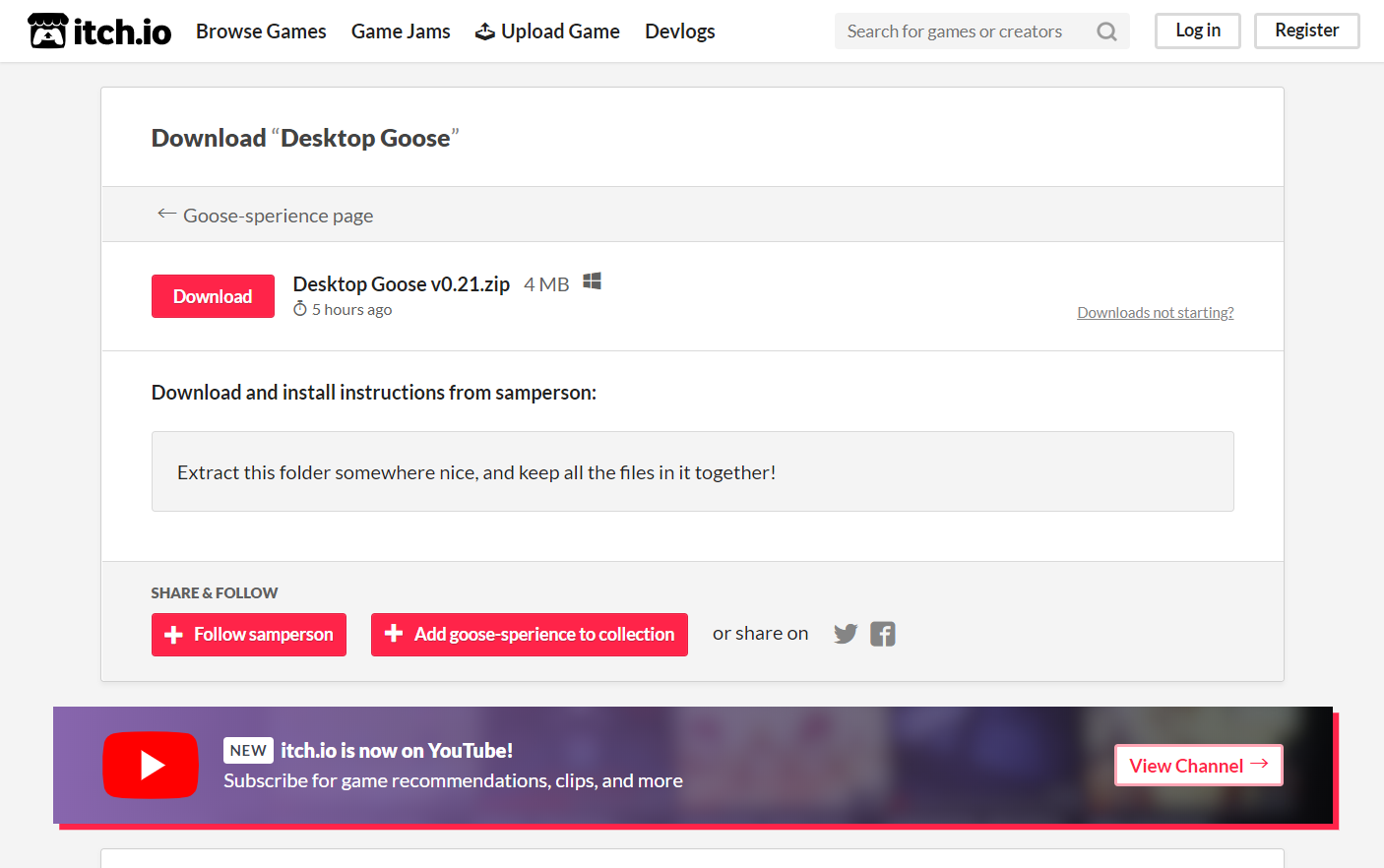Click the Desktop Goose v0.21.zip filename

click(402, 284)
